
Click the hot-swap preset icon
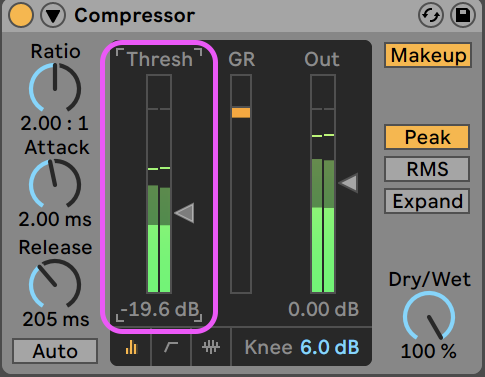431,15
